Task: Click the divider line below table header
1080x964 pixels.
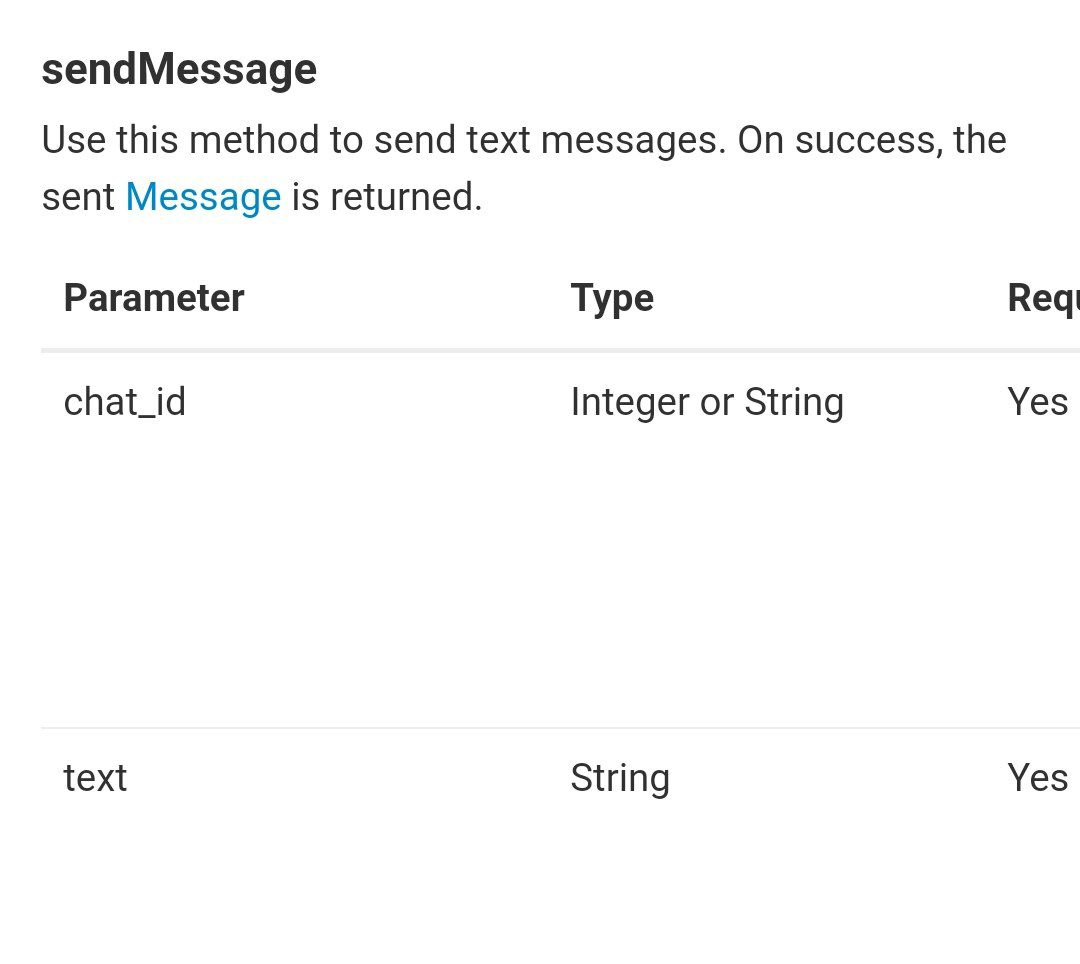Action: [561, 350]
